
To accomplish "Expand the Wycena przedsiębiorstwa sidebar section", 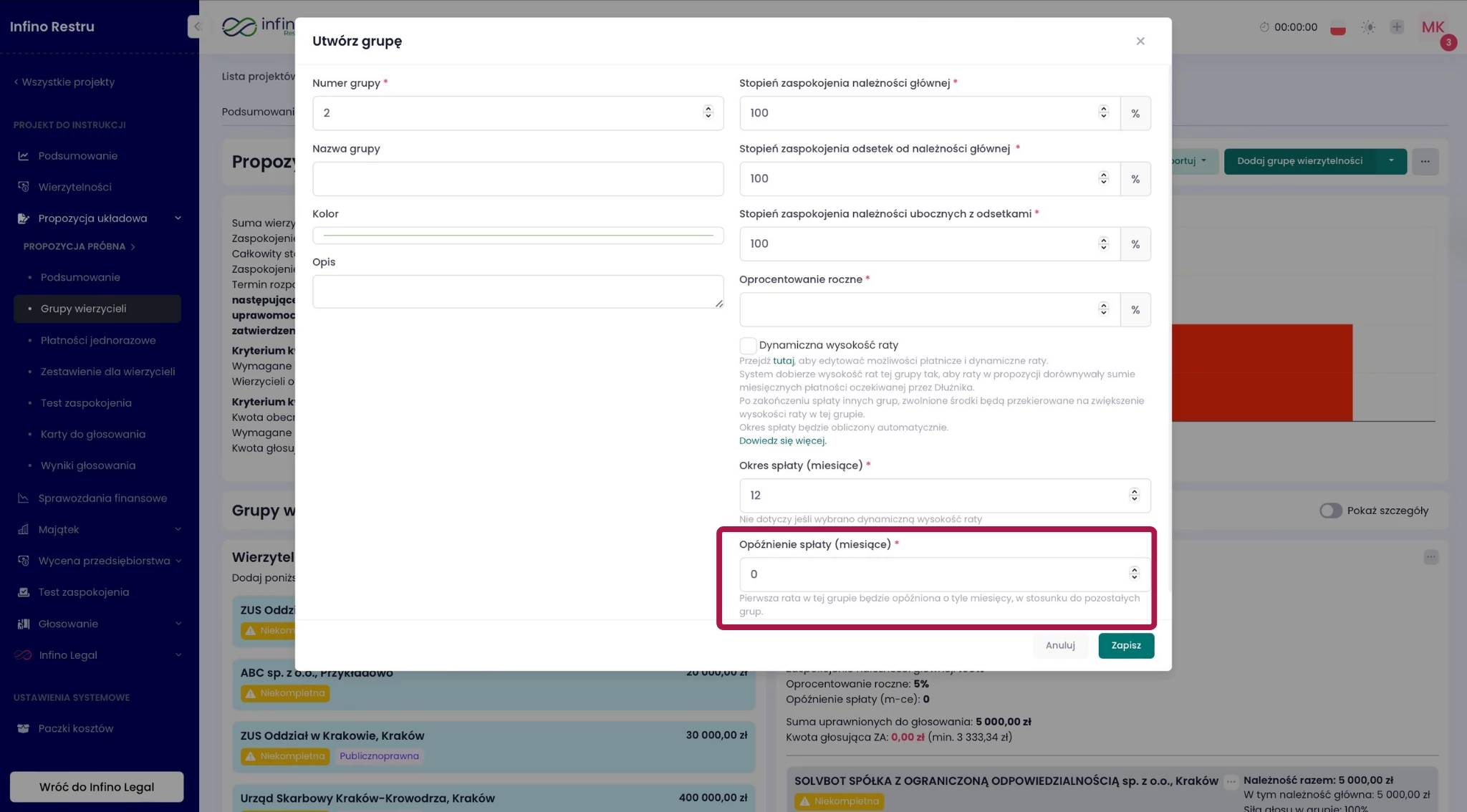I will pos(178,561).
